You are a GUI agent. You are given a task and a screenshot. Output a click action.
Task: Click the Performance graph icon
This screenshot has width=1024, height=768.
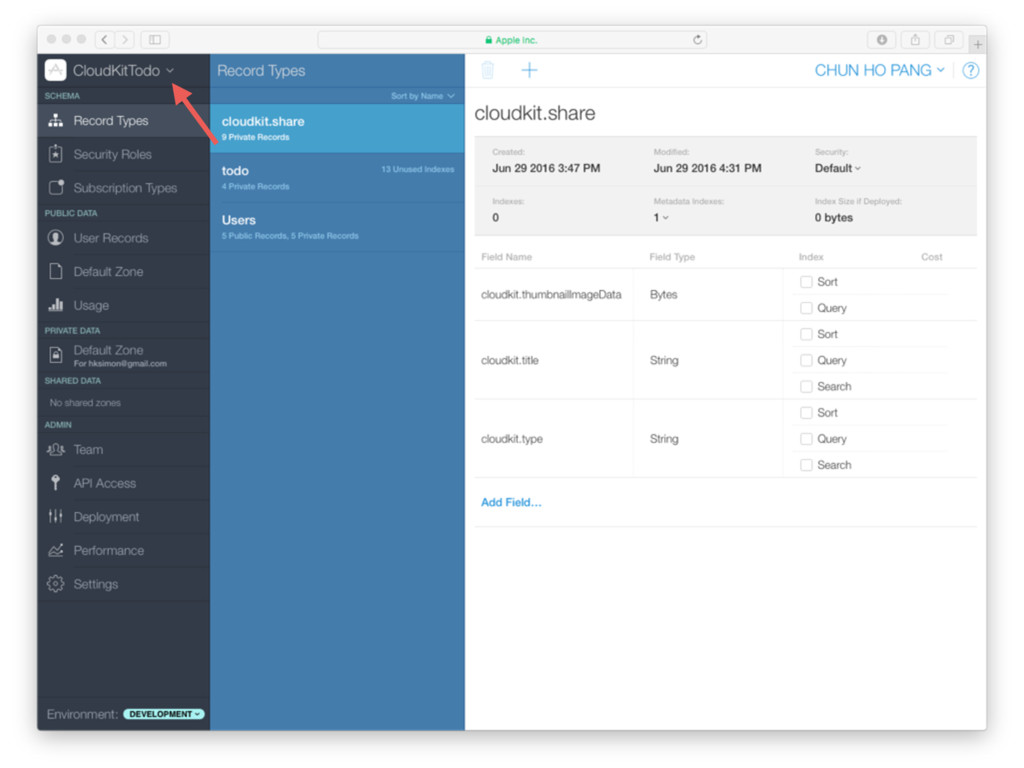(x=56, y=550)
